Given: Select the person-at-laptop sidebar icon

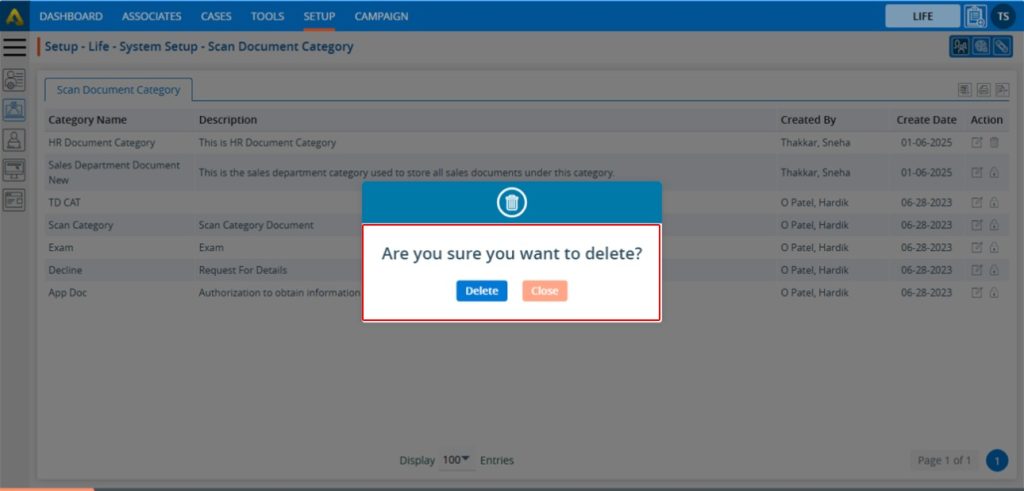Looking at the screenshot, I should coord(15,139).
